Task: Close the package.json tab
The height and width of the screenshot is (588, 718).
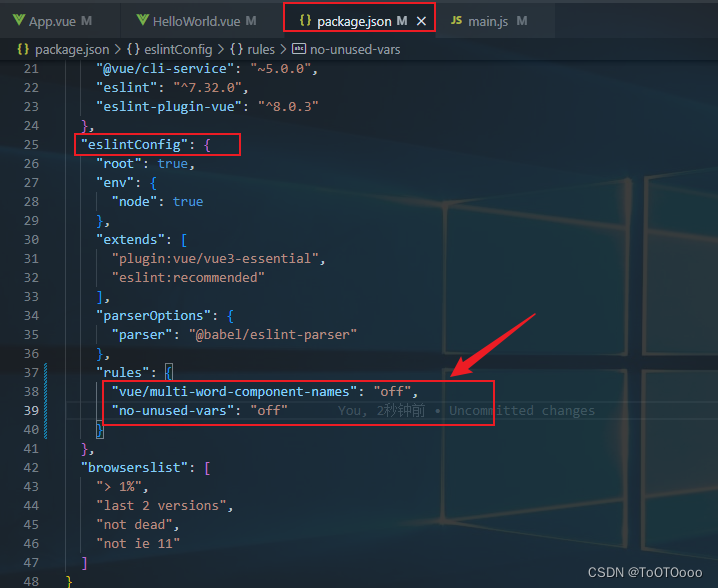Action: 421,21
